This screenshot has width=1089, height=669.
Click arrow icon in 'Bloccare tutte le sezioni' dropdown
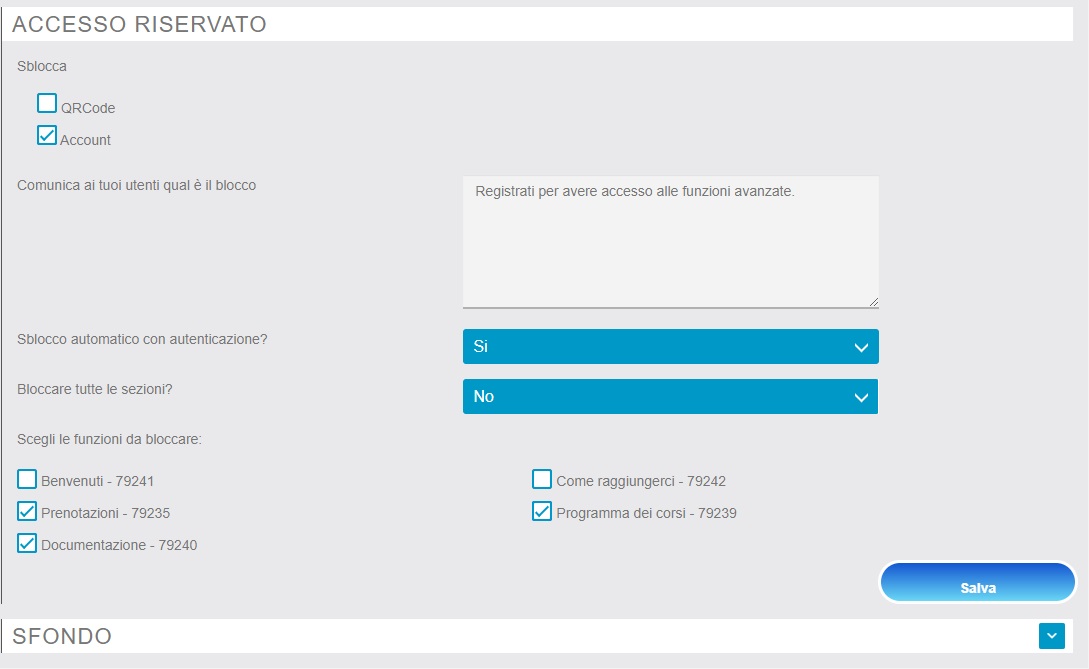tap(860, 397)
